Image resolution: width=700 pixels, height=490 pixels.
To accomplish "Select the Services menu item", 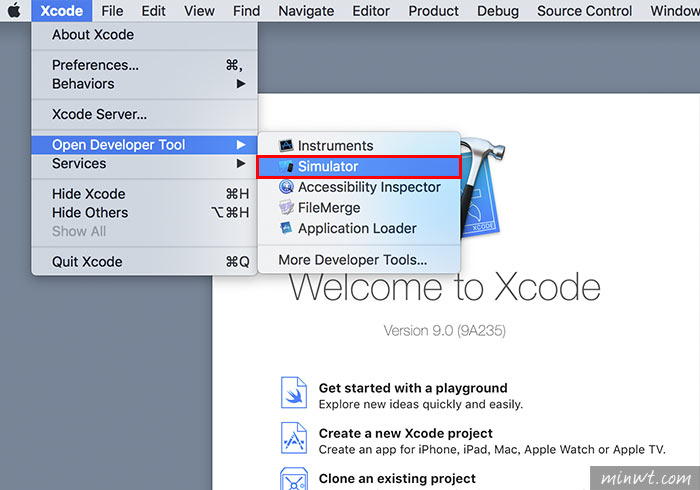I will click(x=144, y=163).
